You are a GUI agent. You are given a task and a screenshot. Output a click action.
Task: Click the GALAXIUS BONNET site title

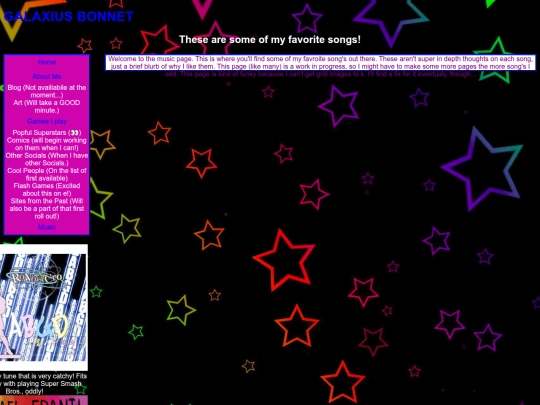point(68,16)
